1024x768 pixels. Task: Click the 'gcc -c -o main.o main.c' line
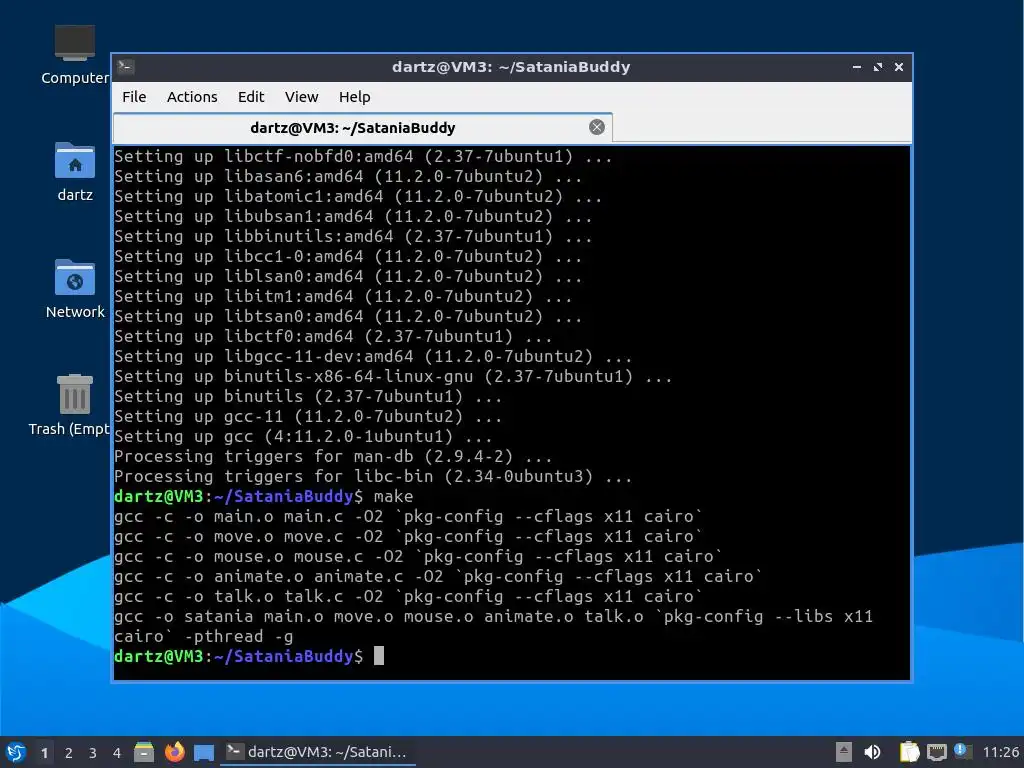(408, 517)
